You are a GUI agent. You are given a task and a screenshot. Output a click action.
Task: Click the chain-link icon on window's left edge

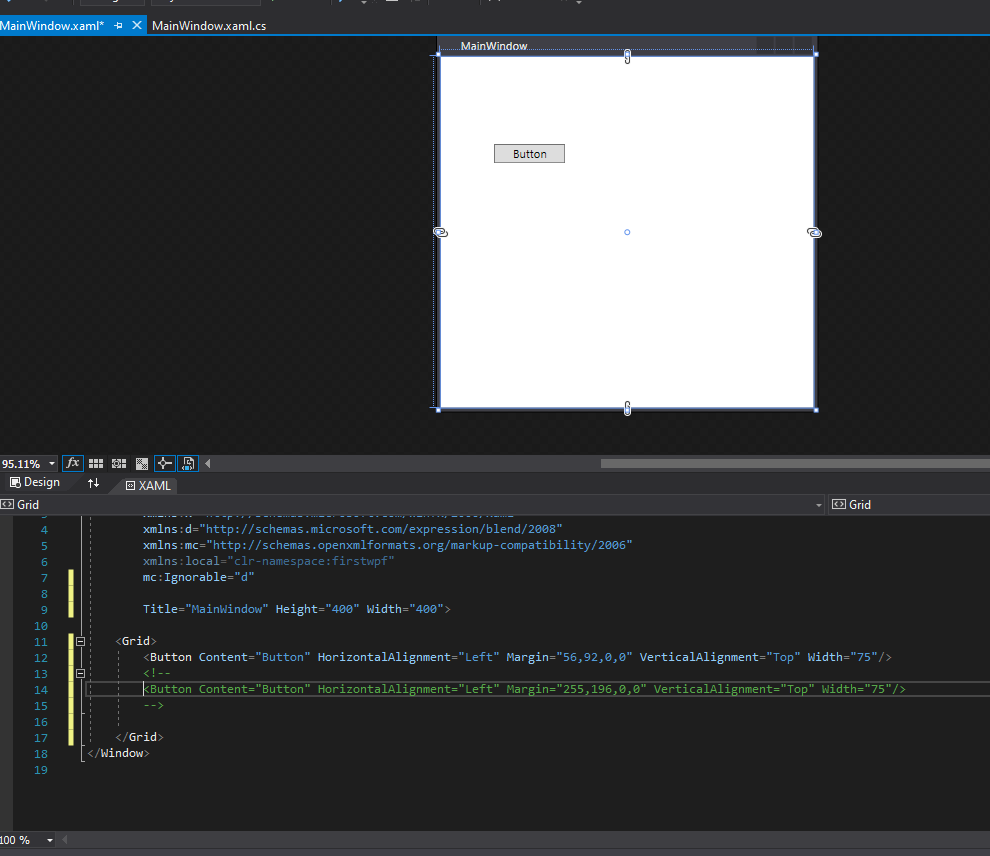[440, 232]
